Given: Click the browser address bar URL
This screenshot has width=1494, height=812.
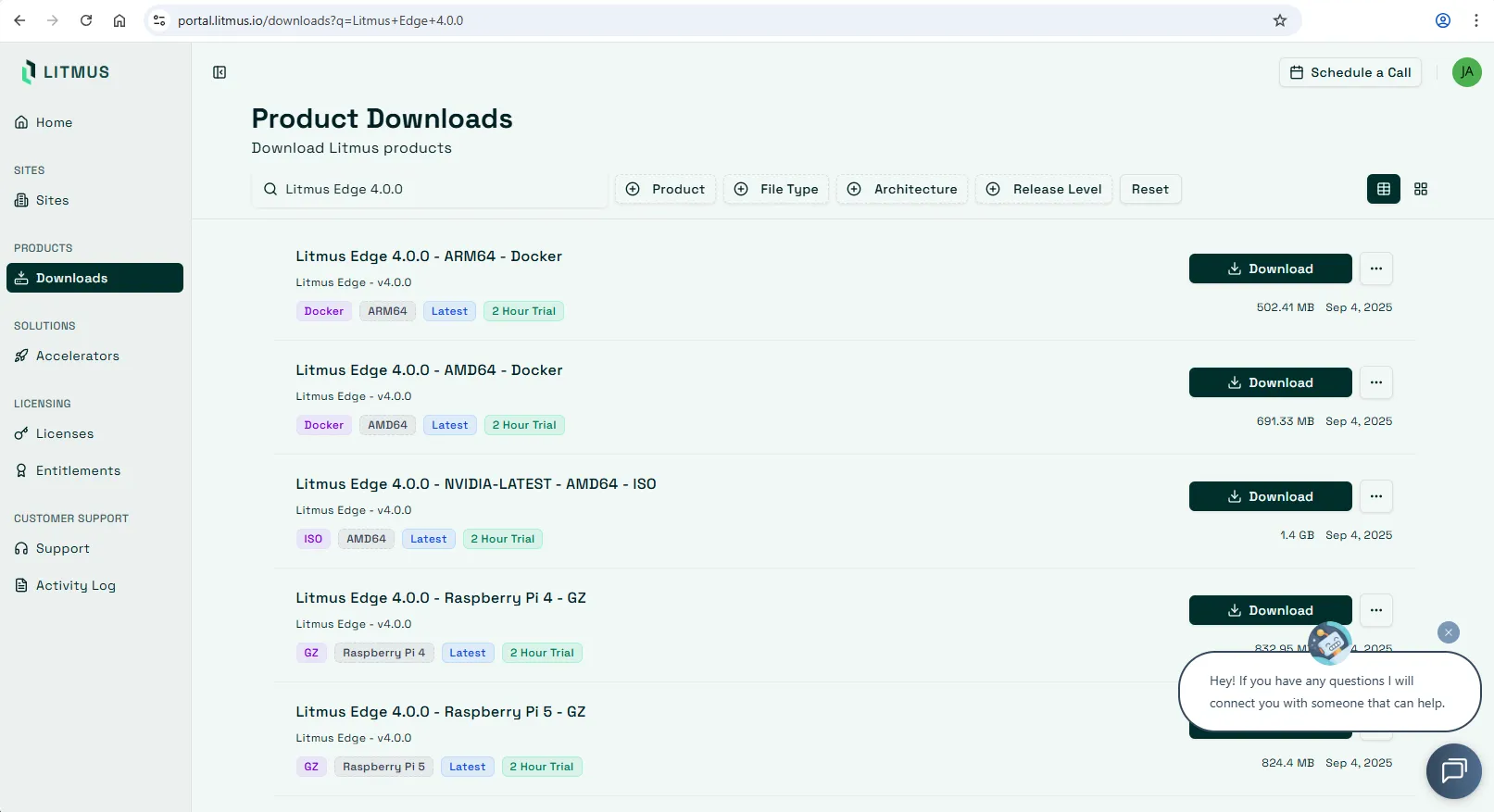Looking at the screenshot, I should tap(320, 20).
